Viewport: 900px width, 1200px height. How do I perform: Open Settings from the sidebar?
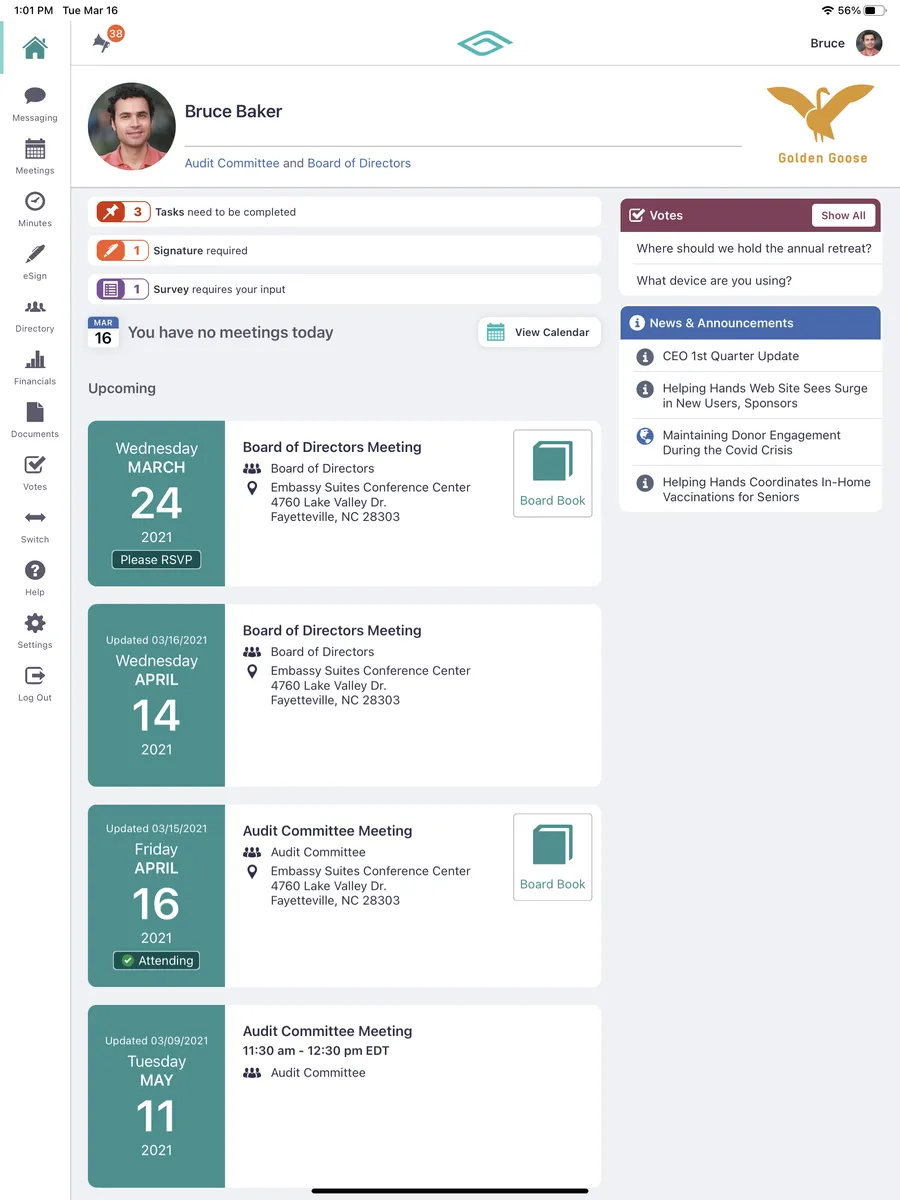pyautogui.click(x=35, y=631)
